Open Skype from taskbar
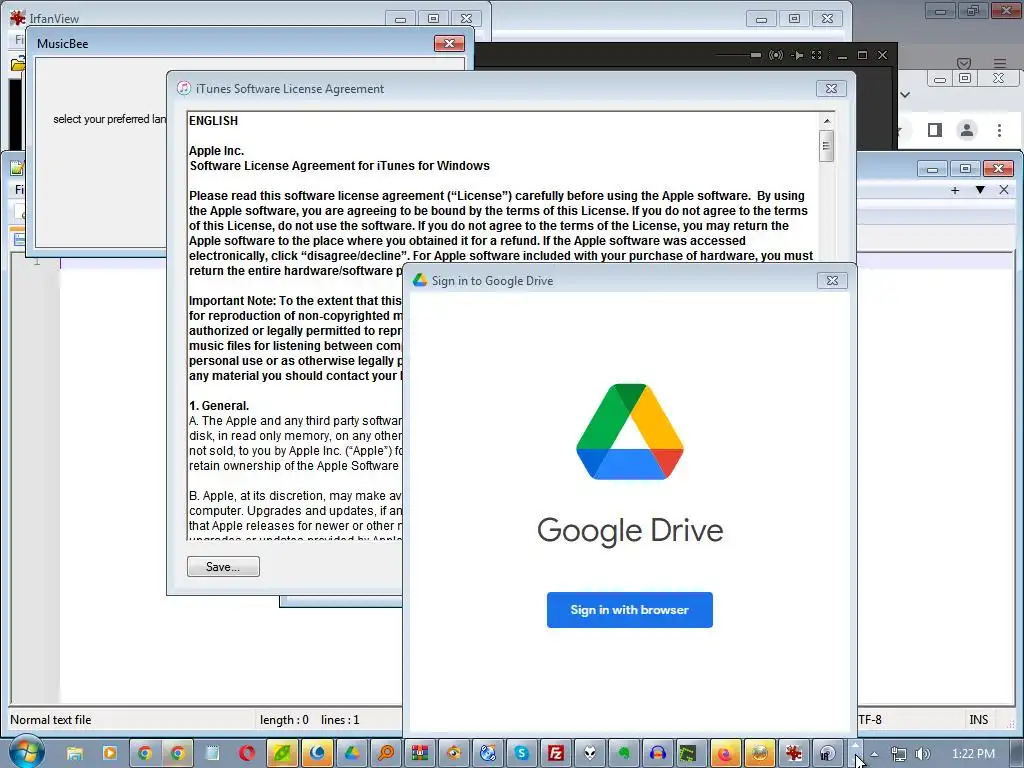The image size is (1024, 768). coord(522,754)
